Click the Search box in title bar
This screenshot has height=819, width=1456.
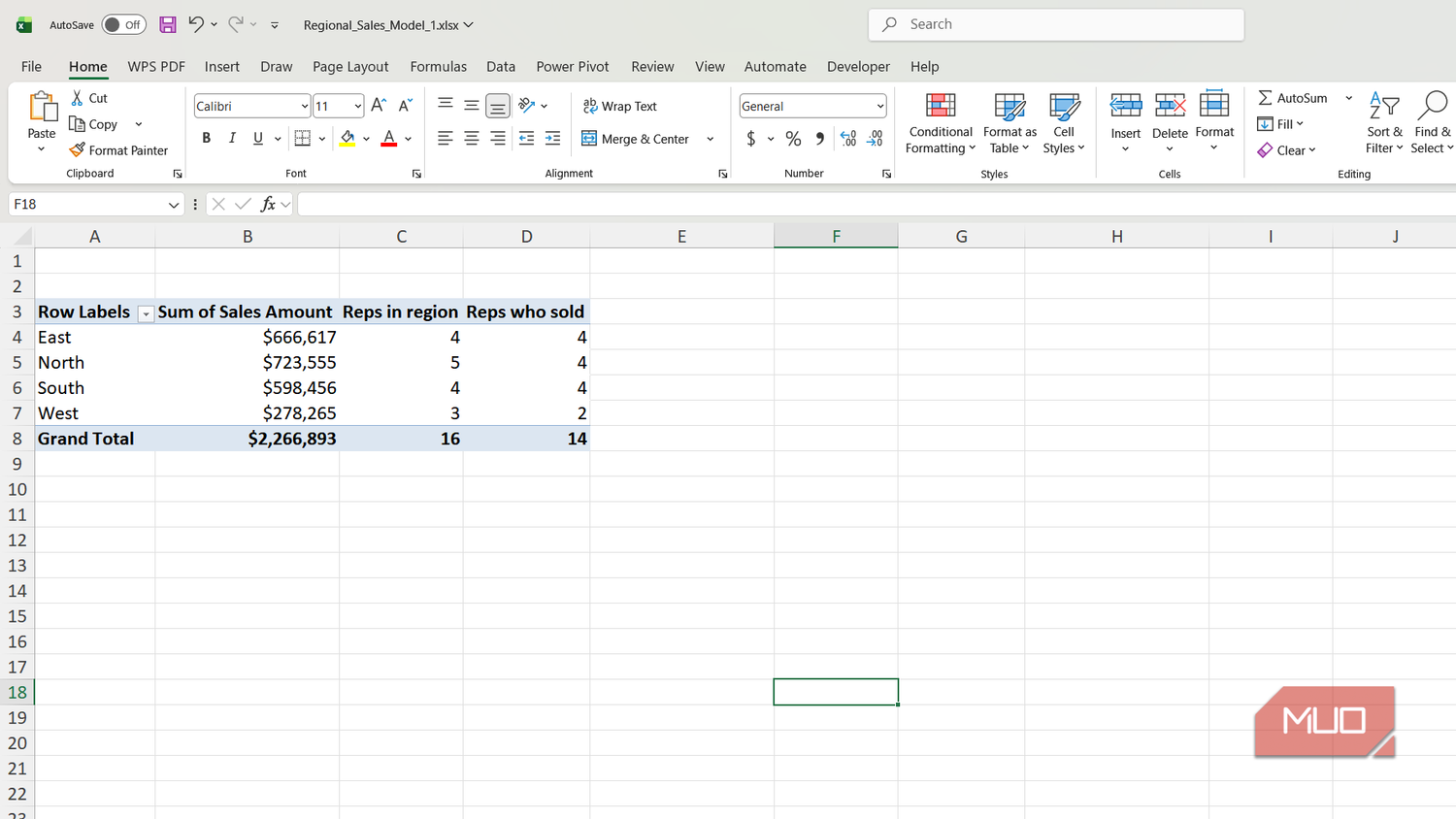[1056, 24]
